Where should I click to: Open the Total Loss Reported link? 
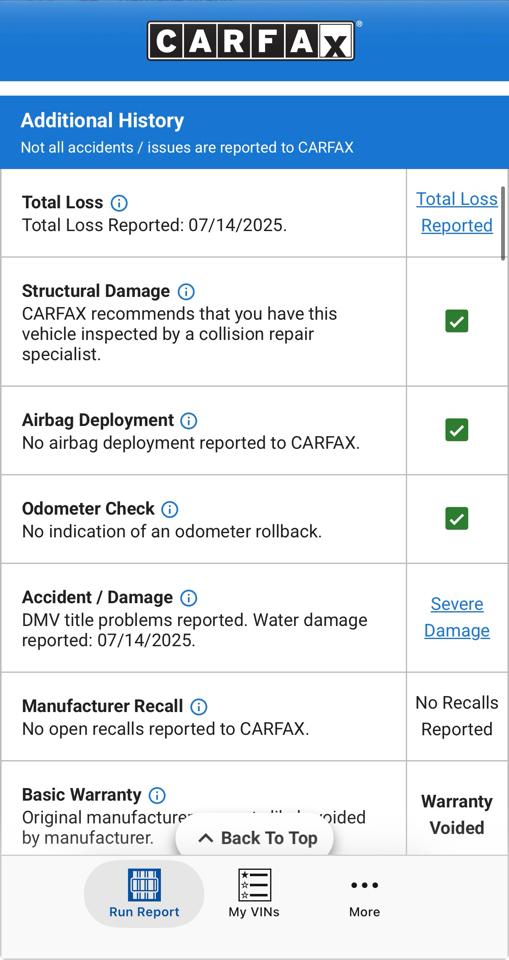pyautogui.click(x=457, y=212)
